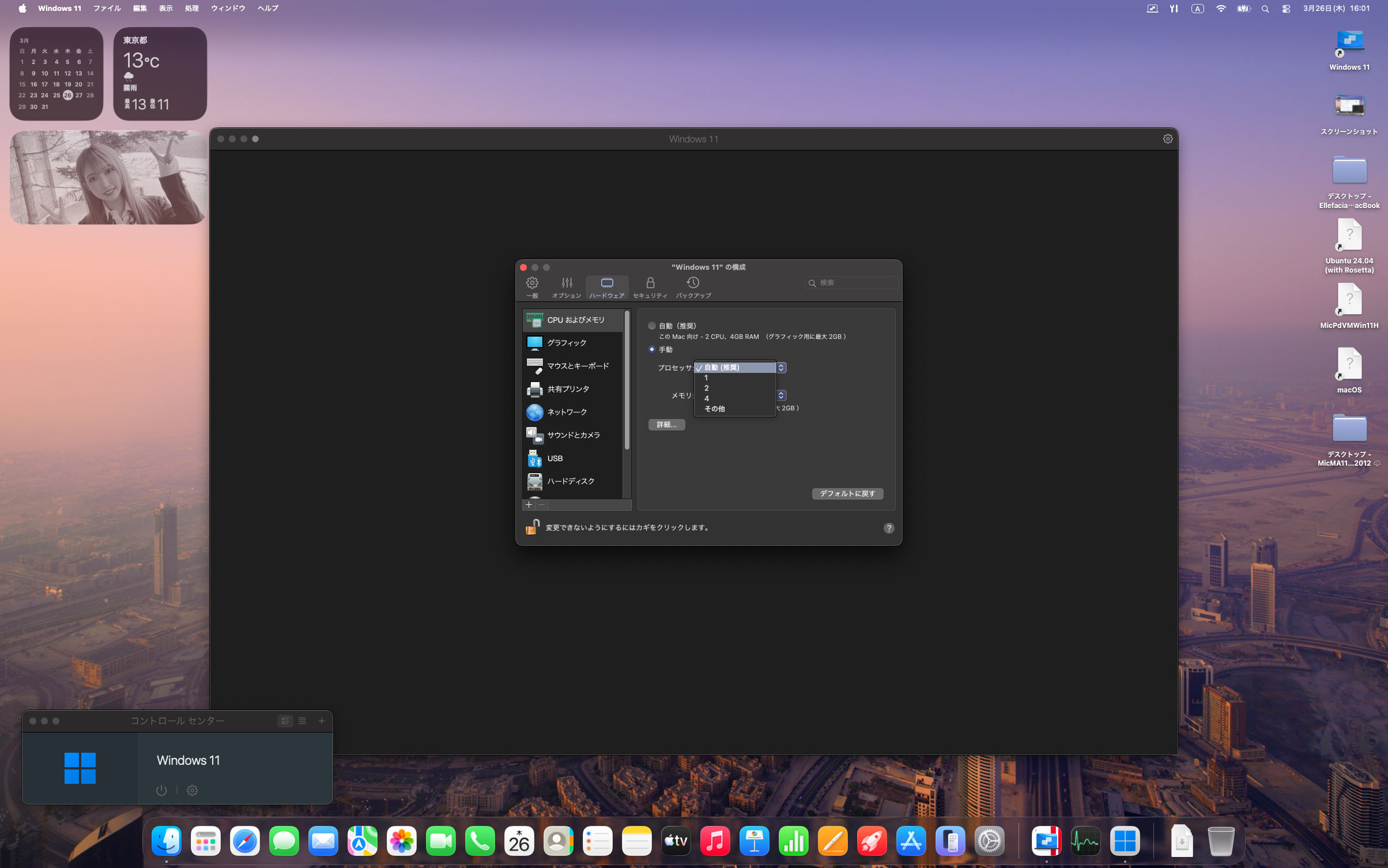Screen dimensions: 1388x868
Task: Click the デフォルトに戻す button
Action: click(847, 493)
